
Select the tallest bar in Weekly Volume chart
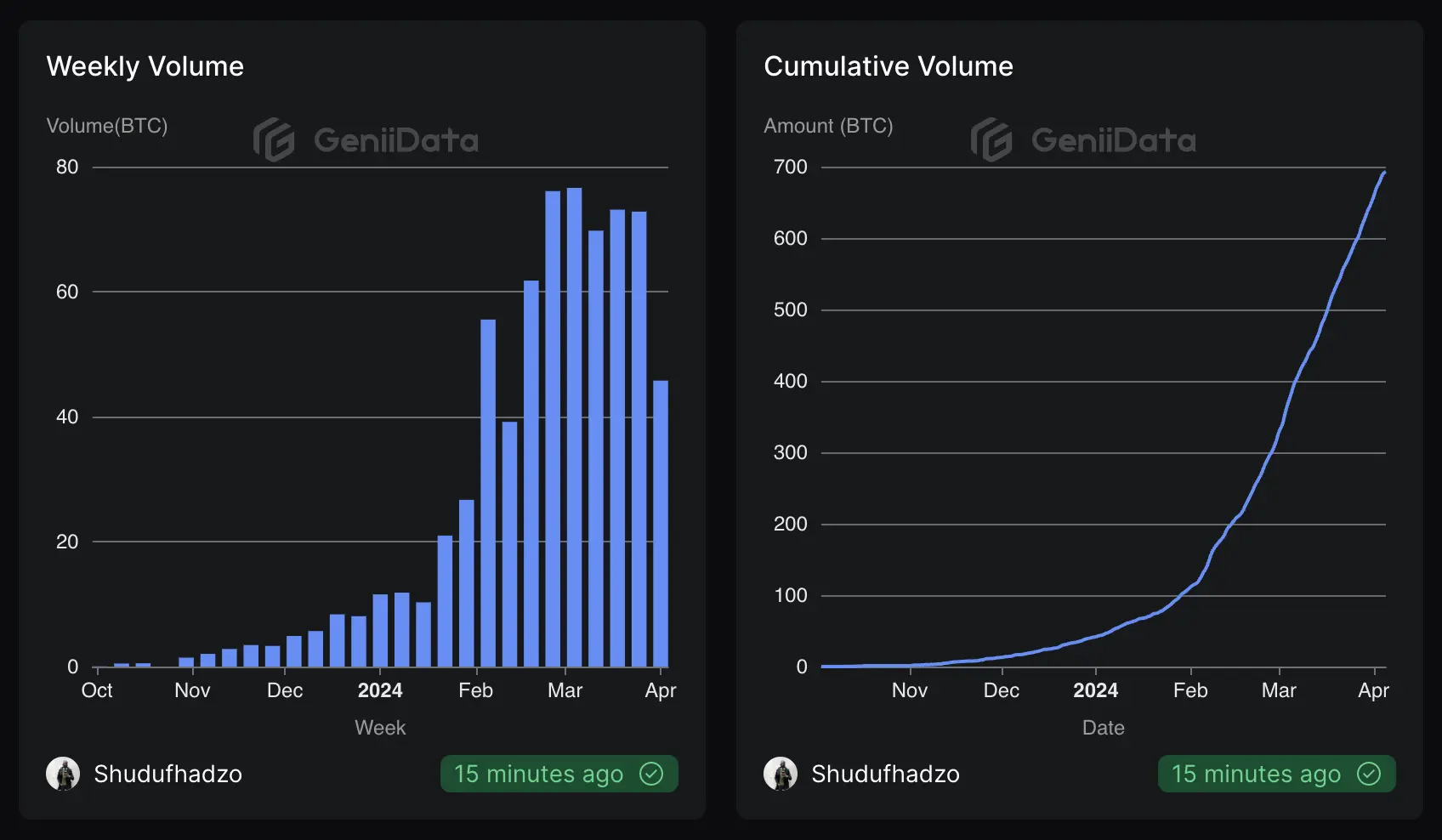click(574, 427)
